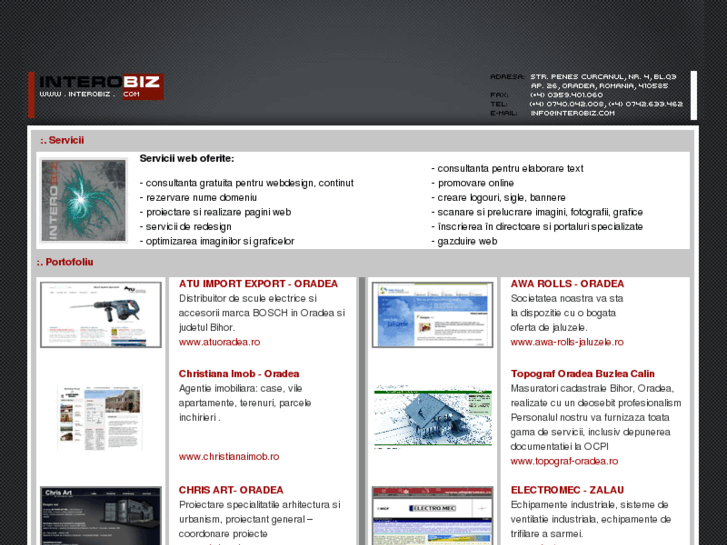The image size is (727, 545).
Task: Click the ':. Portofoliu' section header
Action: click(x=64, y=262)
